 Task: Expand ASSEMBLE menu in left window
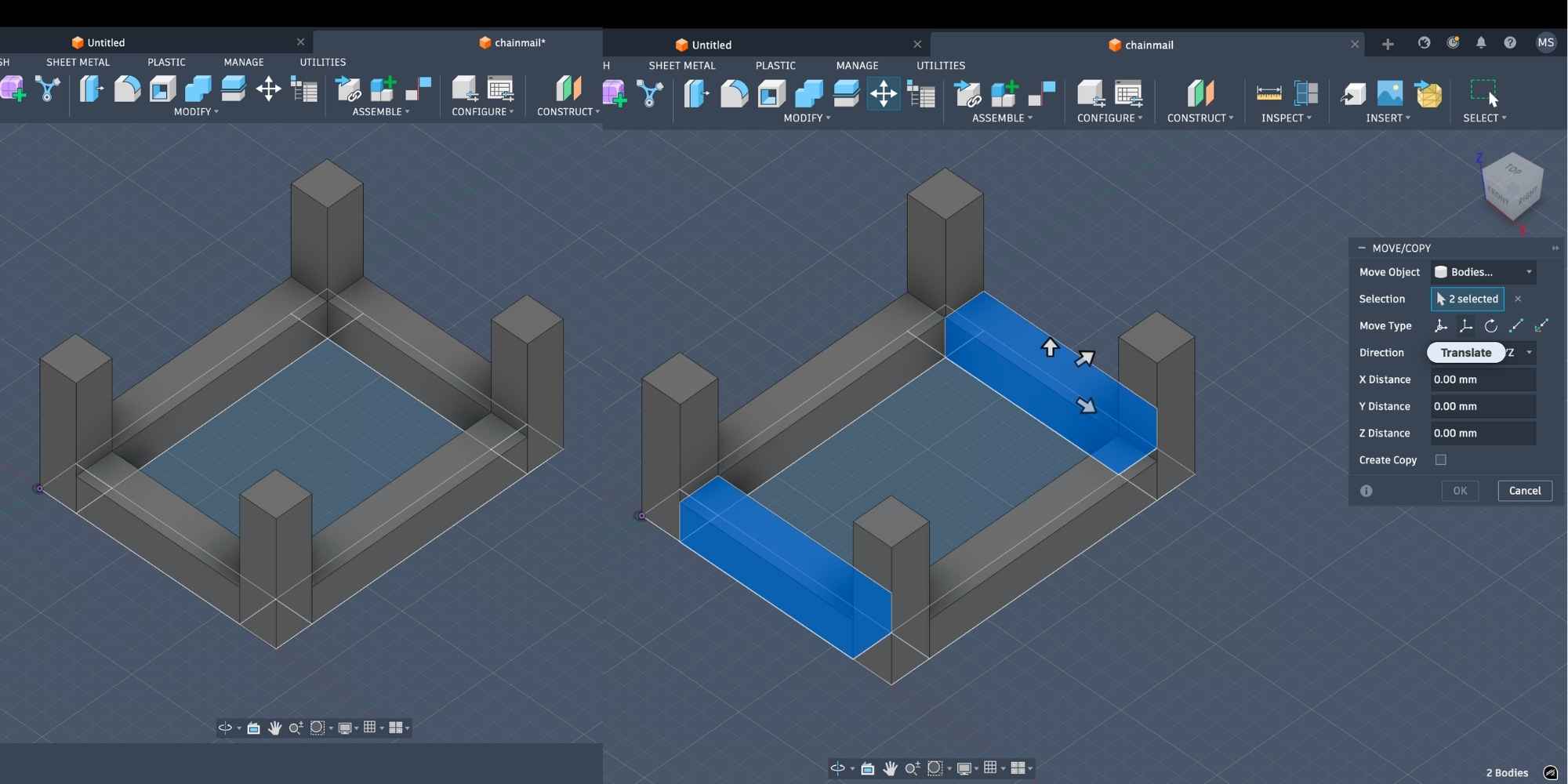click(x=381, y=112)
